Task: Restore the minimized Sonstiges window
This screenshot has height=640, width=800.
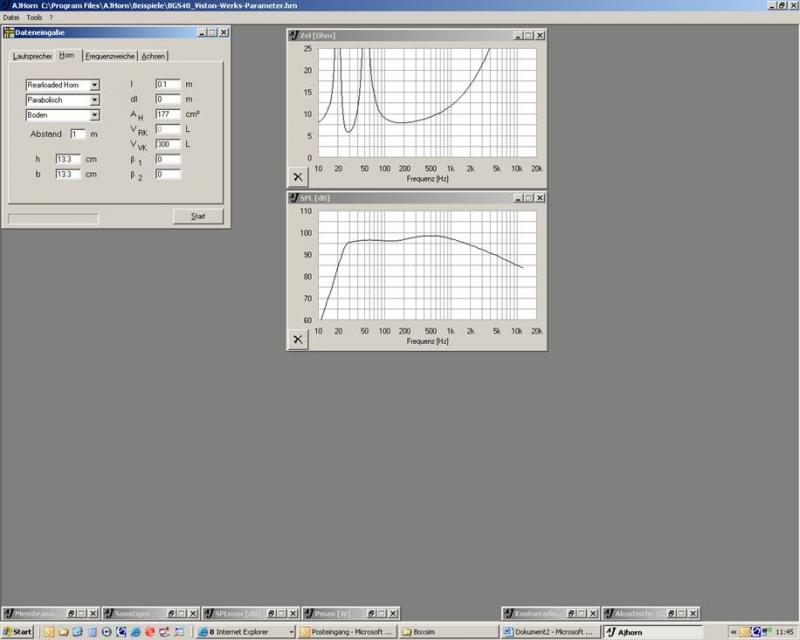Action: click(169, 613)
